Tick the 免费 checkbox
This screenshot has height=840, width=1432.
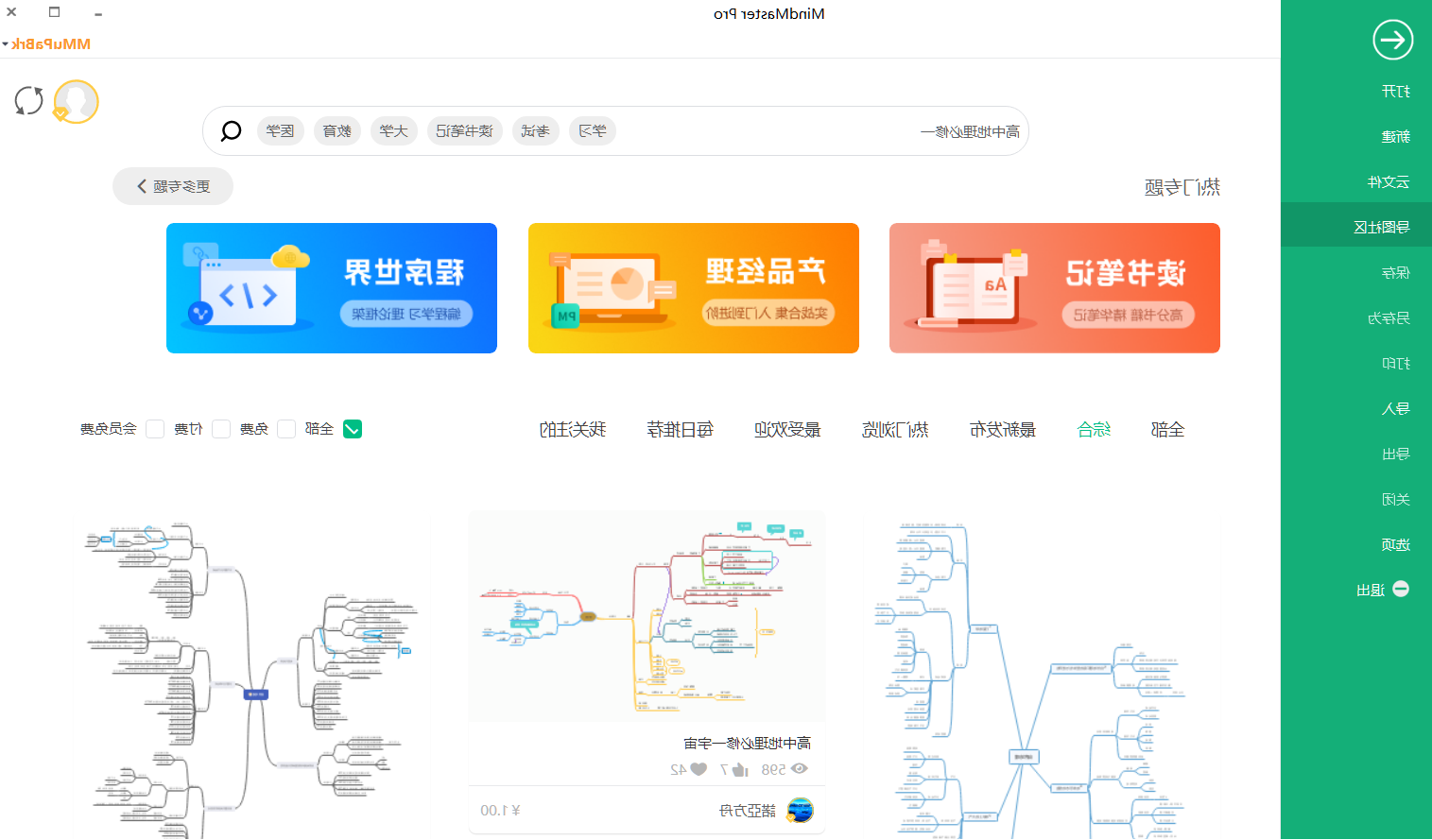click(x=286, y=429)
